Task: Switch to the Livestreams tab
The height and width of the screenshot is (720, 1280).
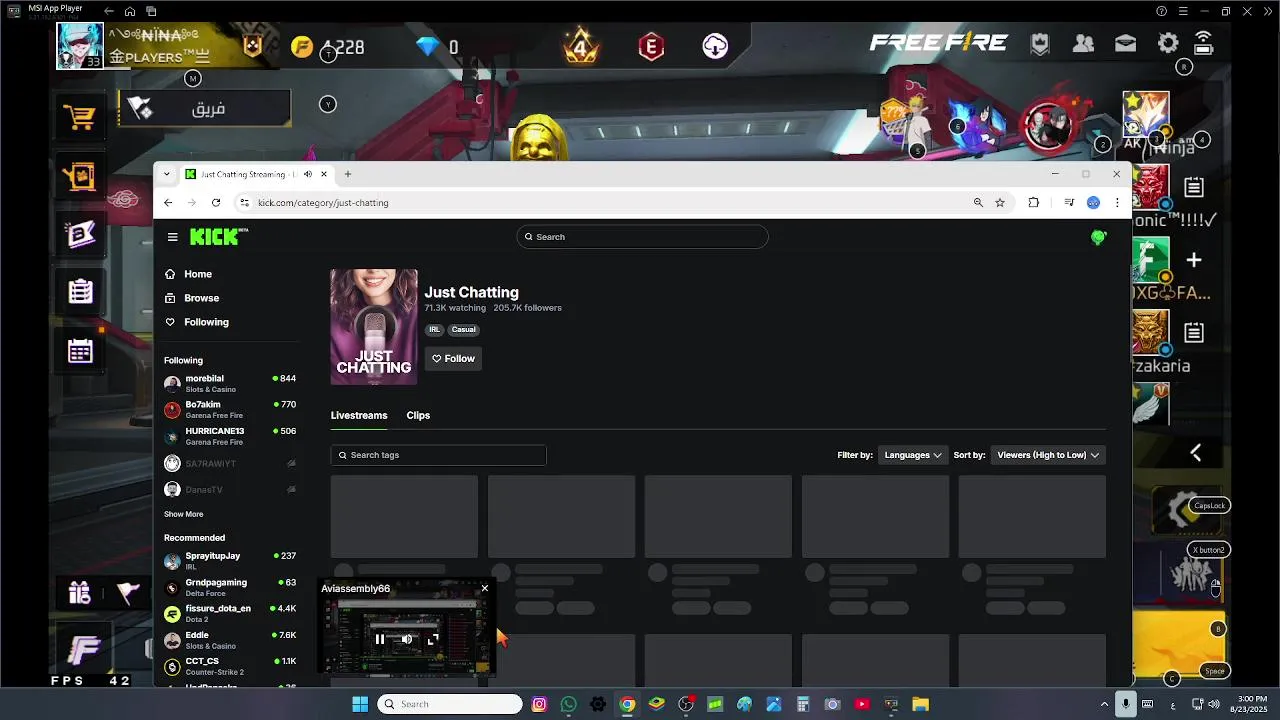Action: click(x=359, y=415)
